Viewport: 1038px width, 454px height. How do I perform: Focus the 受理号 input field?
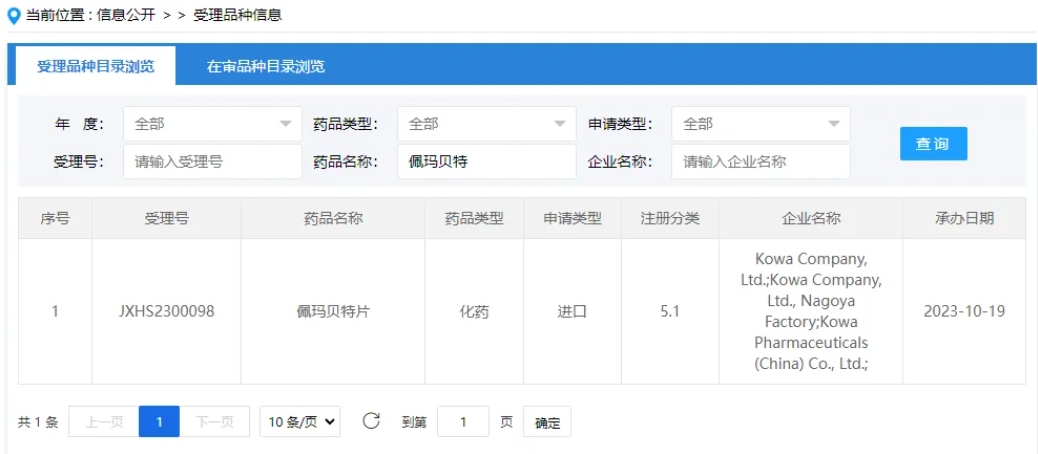212,162
